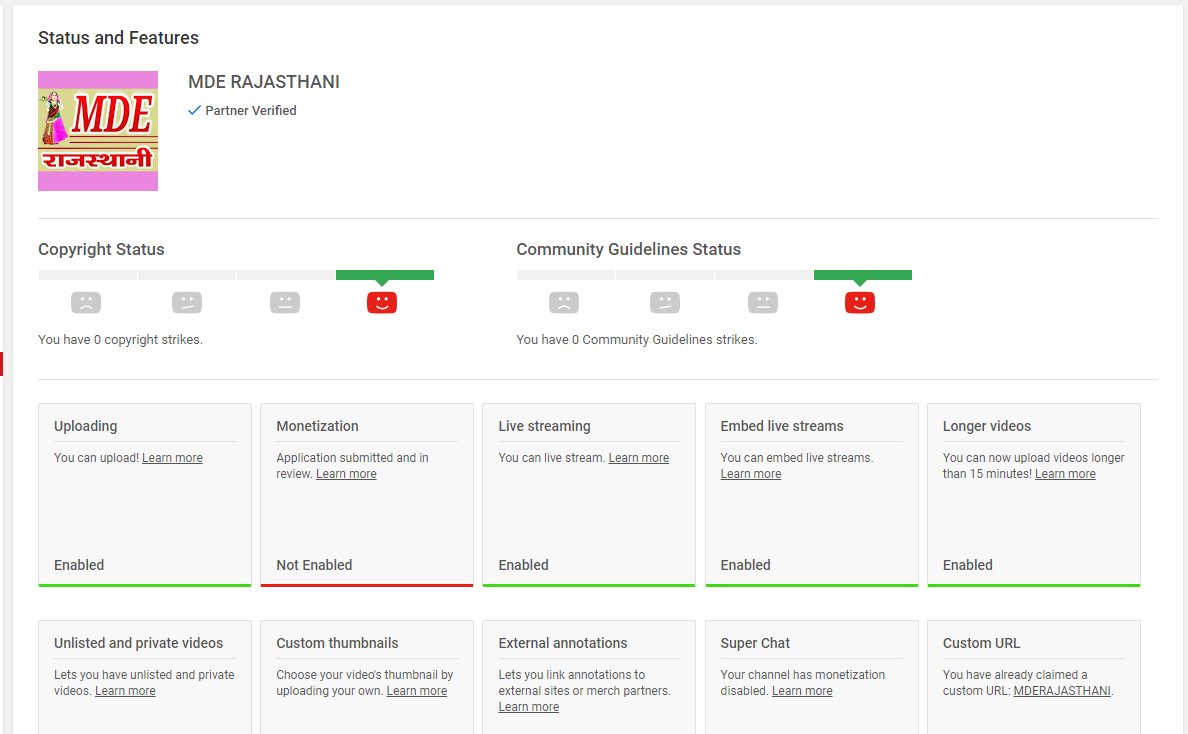The width and height of the screenshot is (1188, 734).
Task: Open Learn more in the Longer videos card
Action: click(x=1065, y=473)
